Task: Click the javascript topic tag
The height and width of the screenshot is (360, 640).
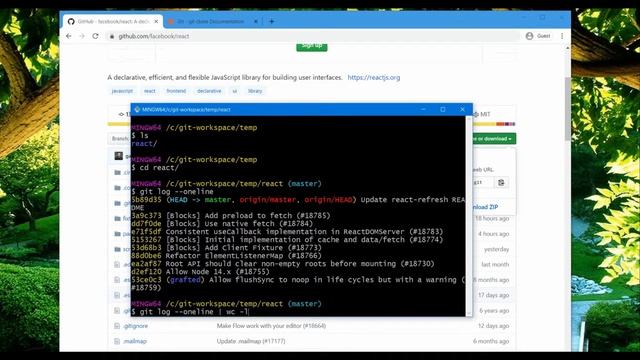Action: [122, 91]
